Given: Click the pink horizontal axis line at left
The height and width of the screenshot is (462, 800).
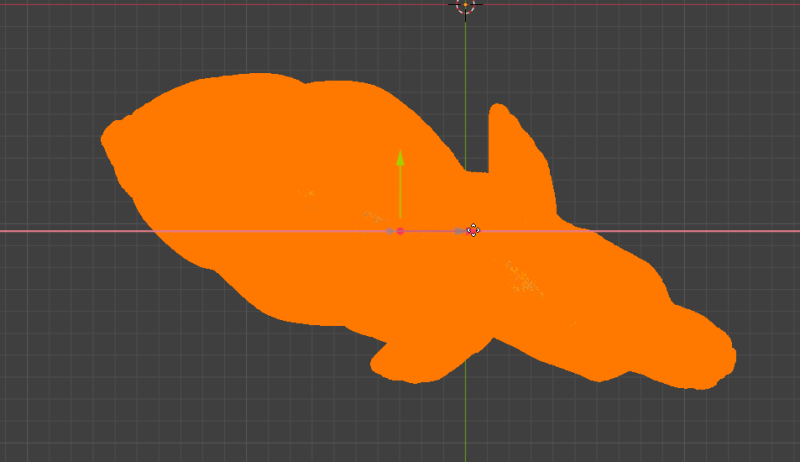Looking at the screenshot, I should coord(60,231).
